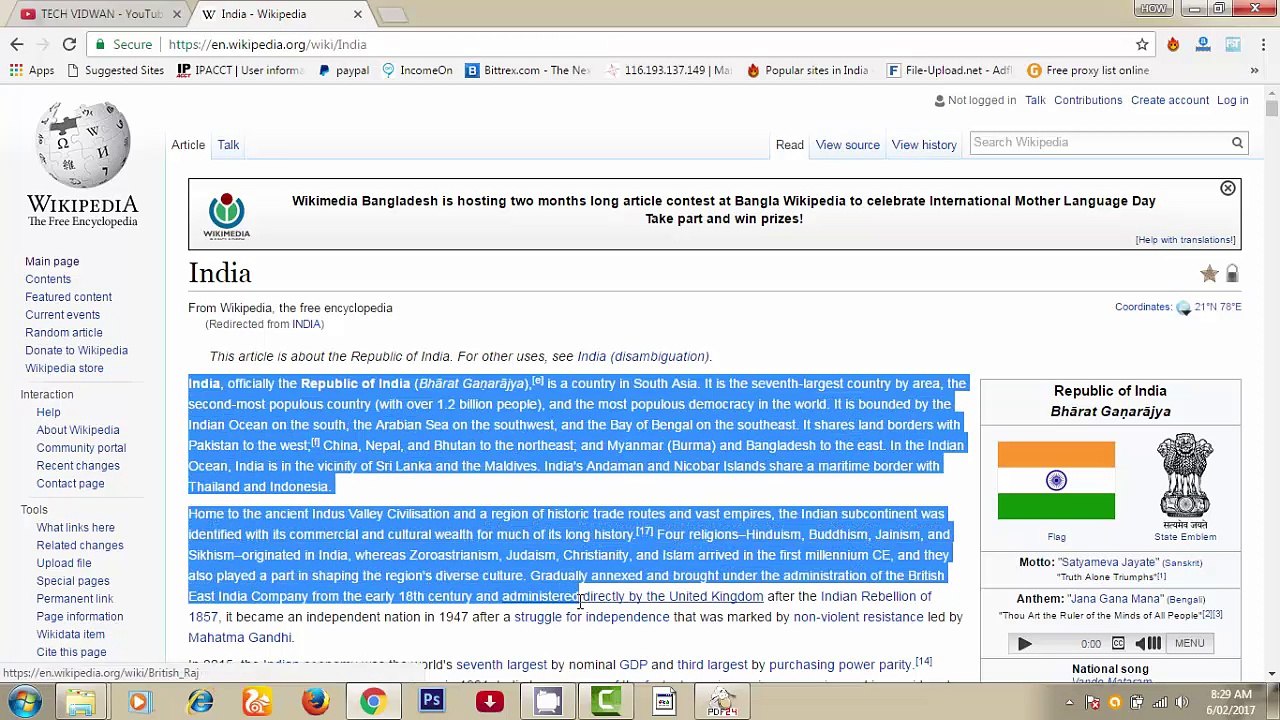
Task: Click the Wikipedia search magnifier icon
Action: tap(1237, 142)
